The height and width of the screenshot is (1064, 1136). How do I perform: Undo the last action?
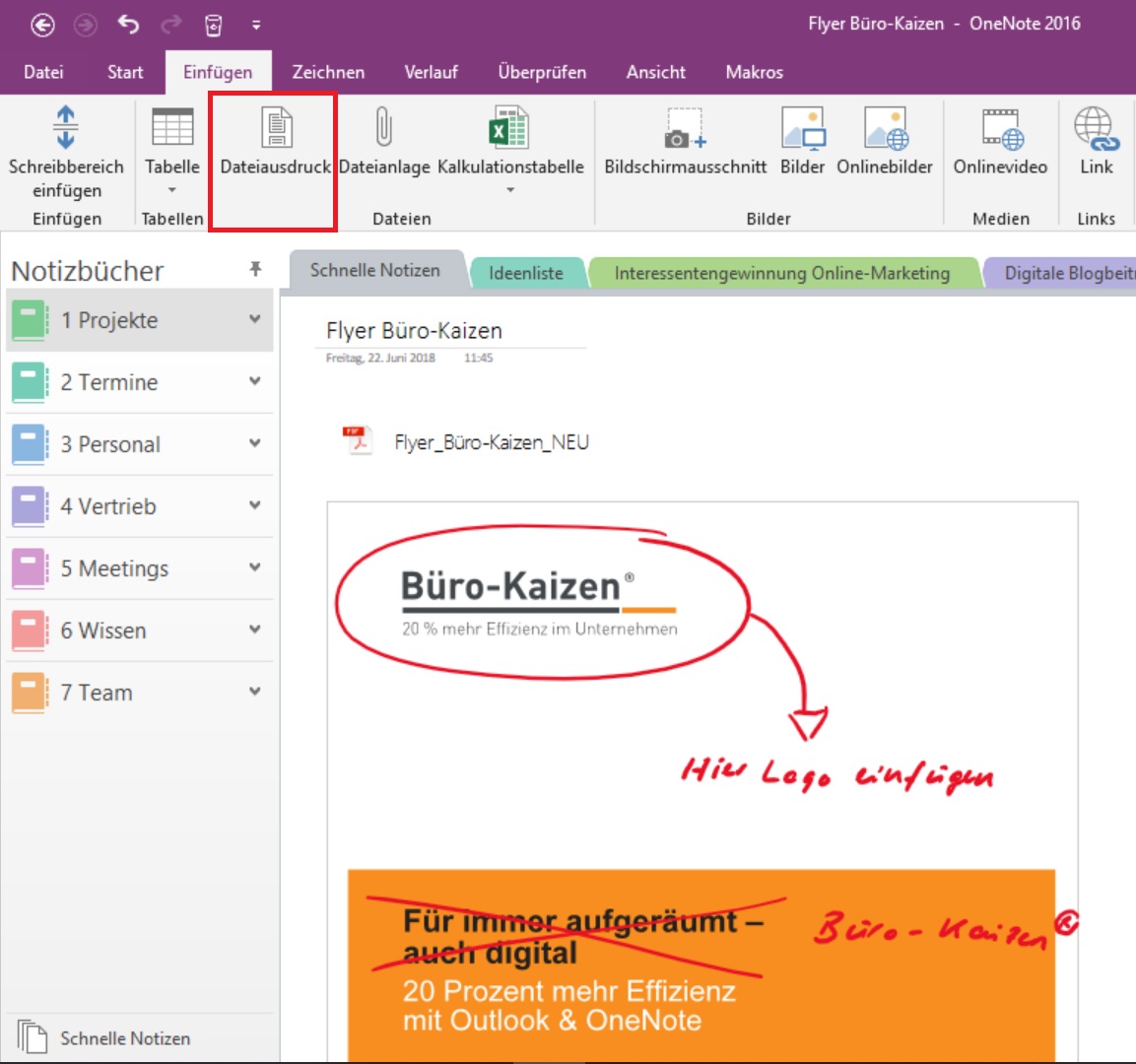point(128,25)
